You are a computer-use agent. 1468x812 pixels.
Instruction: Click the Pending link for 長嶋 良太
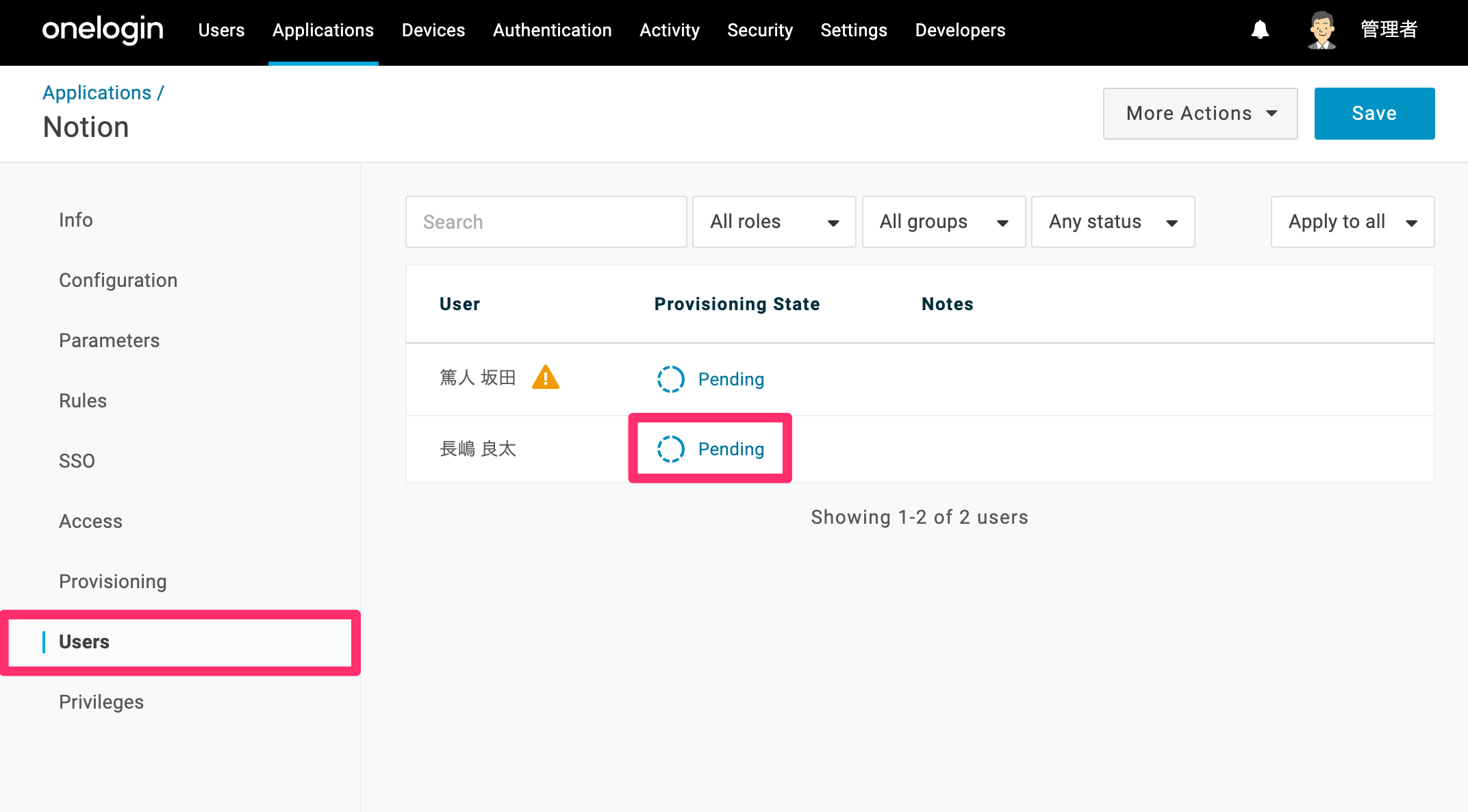(731, 449)
